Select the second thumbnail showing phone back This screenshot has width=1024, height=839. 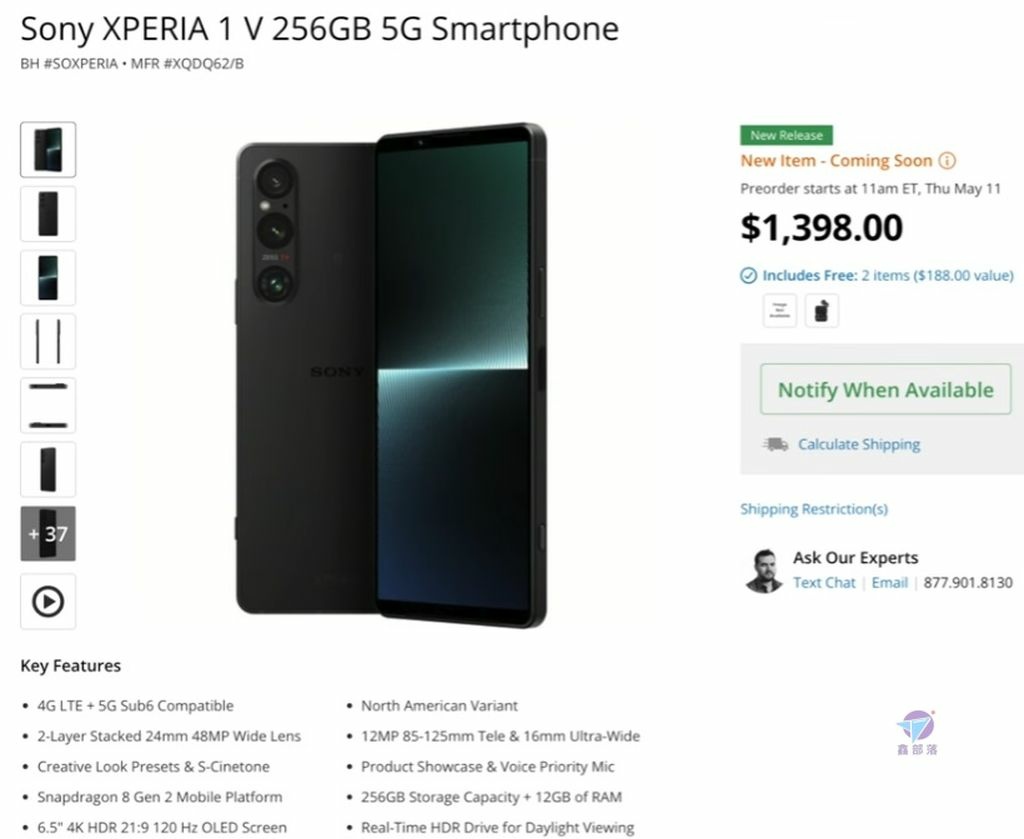tap(48, 214)
